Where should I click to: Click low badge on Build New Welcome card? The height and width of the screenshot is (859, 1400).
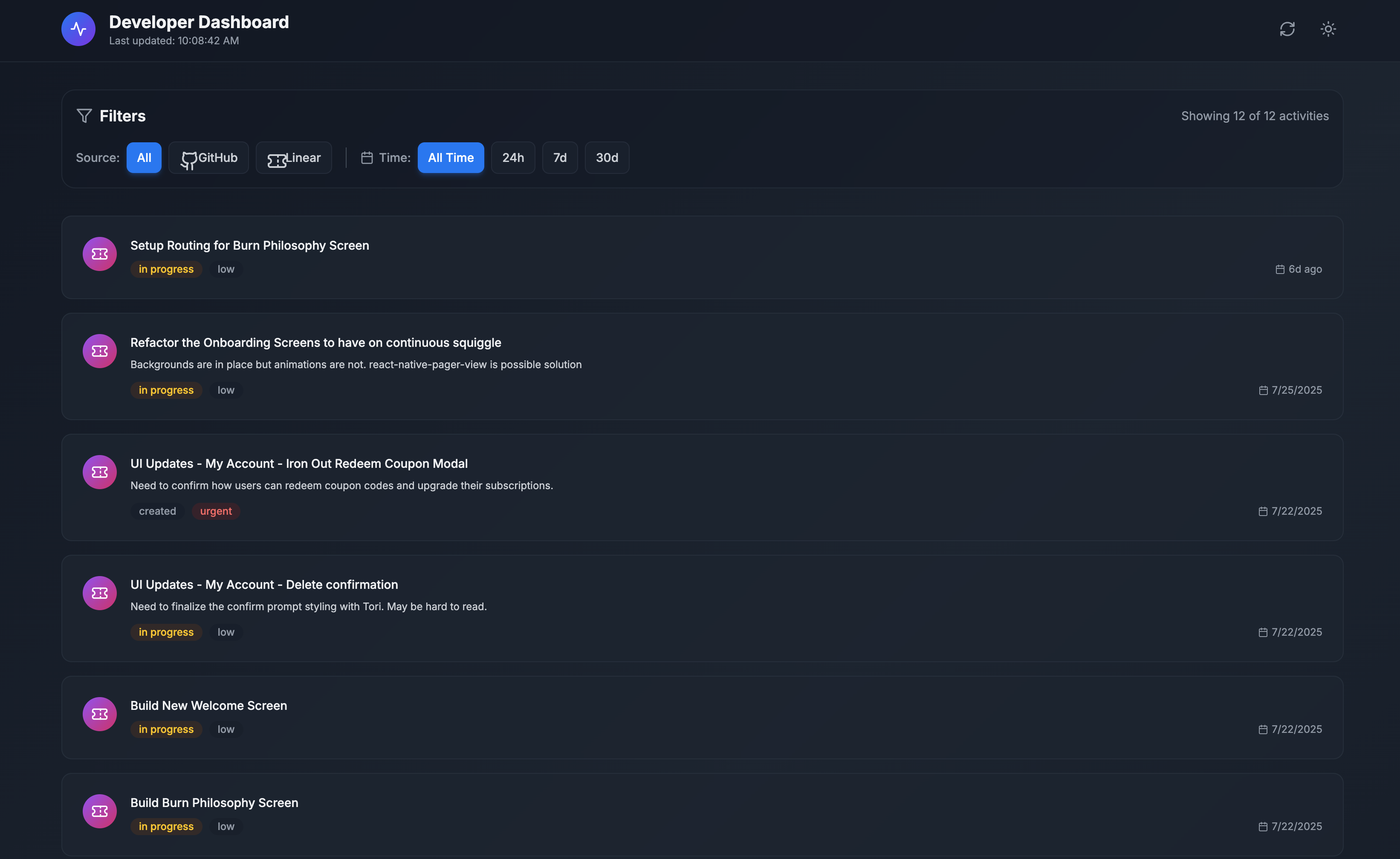226,729
